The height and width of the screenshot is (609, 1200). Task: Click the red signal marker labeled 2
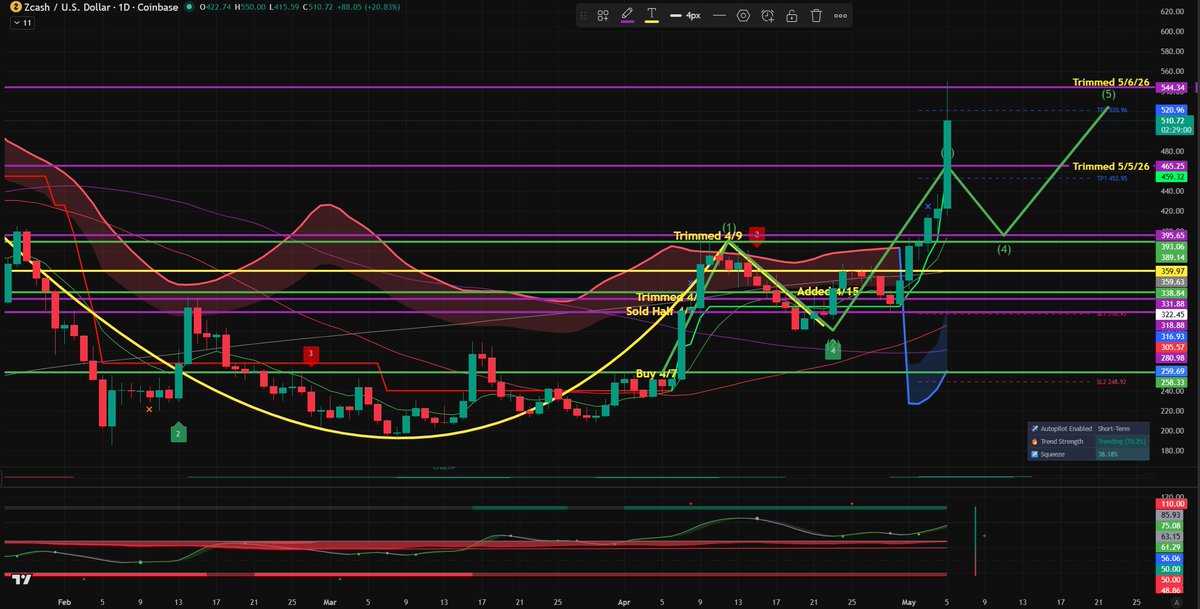click(757, 236)
